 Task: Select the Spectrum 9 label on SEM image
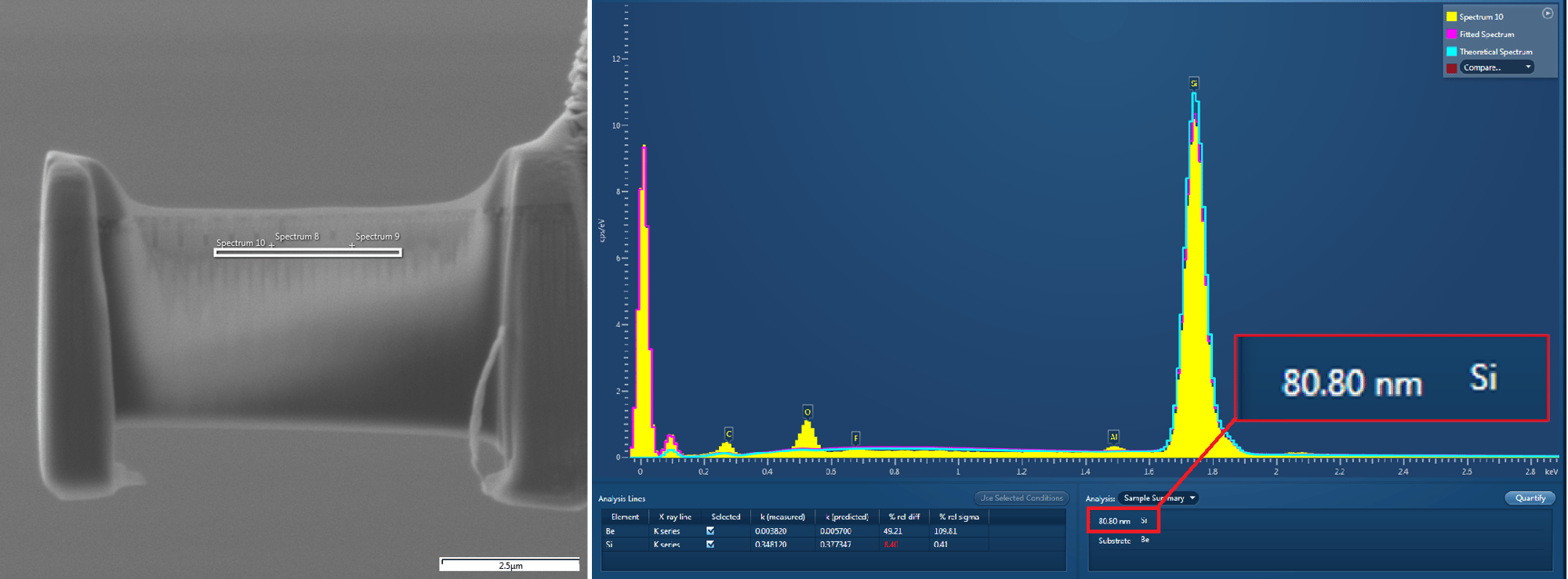coord(377,237)
